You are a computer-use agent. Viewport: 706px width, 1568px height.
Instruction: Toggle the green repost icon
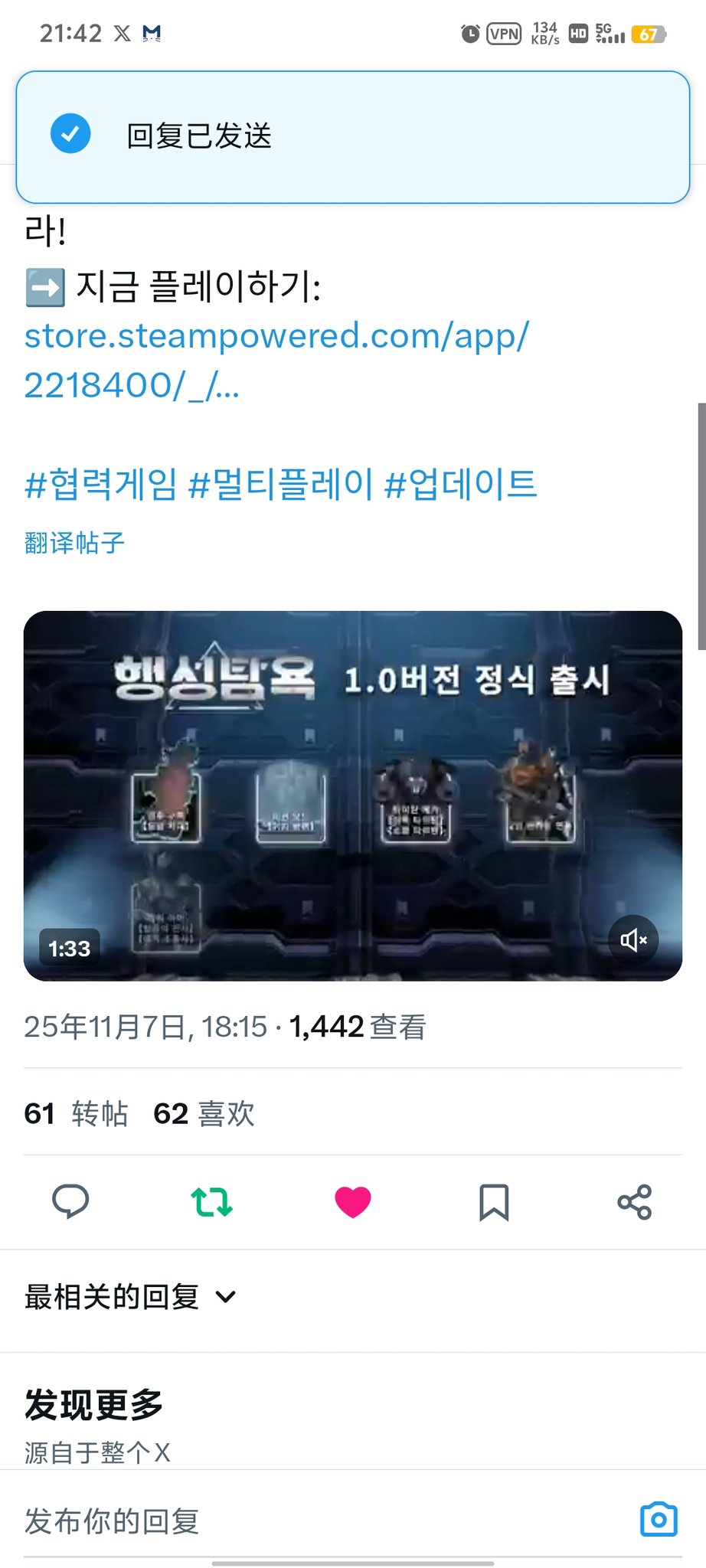coord(211,1201)
